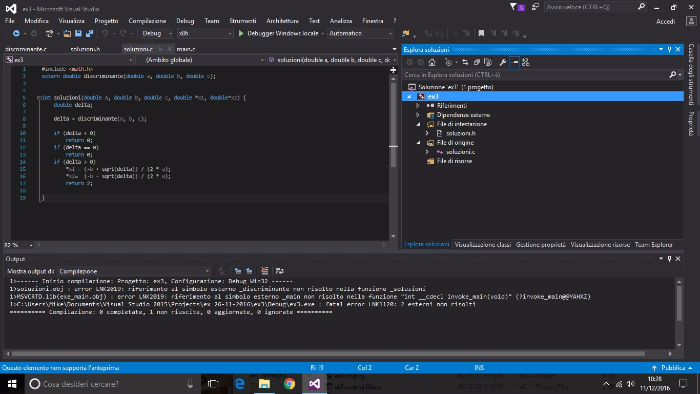Viewport: 700px width, 394px height.
Task: Open the Proprietà side tab
Action: pos(691,124)
